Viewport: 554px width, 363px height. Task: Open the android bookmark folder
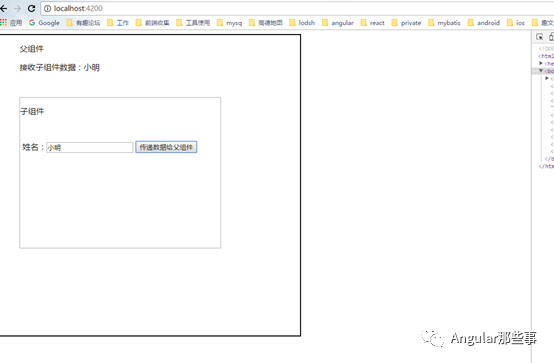click(x=484, y=23)
